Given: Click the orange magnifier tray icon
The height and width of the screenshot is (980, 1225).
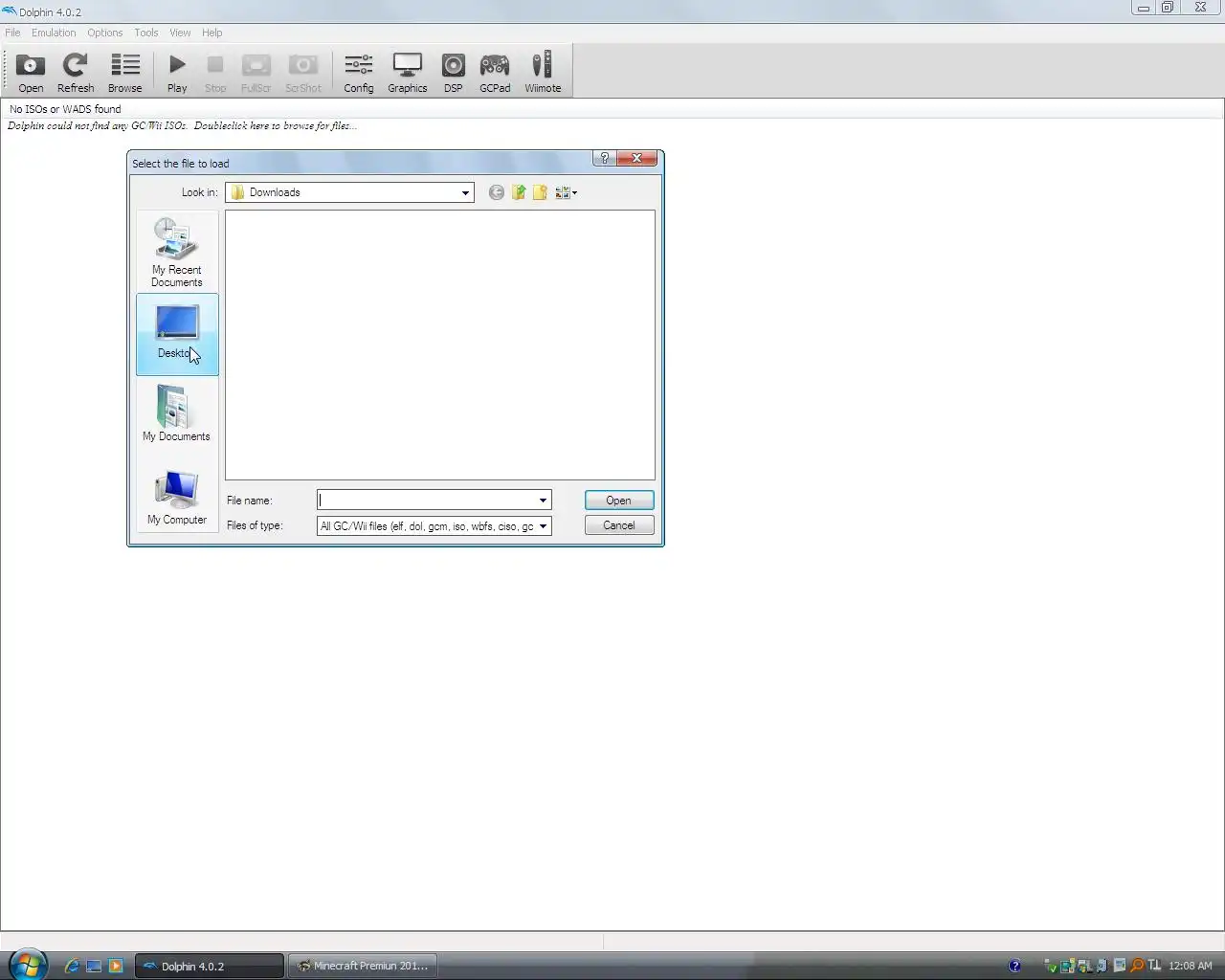Looking at the screenshot, I should click(1137, 966).
